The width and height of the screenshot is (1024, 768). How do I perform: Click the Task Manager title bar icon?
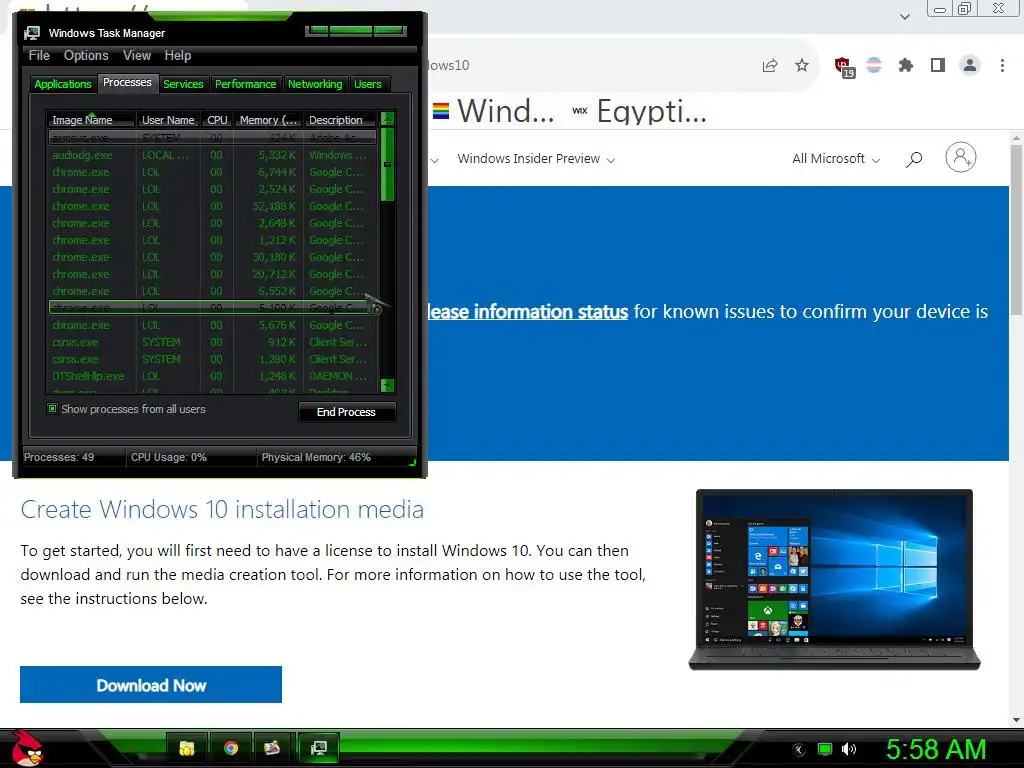point(31,33)
